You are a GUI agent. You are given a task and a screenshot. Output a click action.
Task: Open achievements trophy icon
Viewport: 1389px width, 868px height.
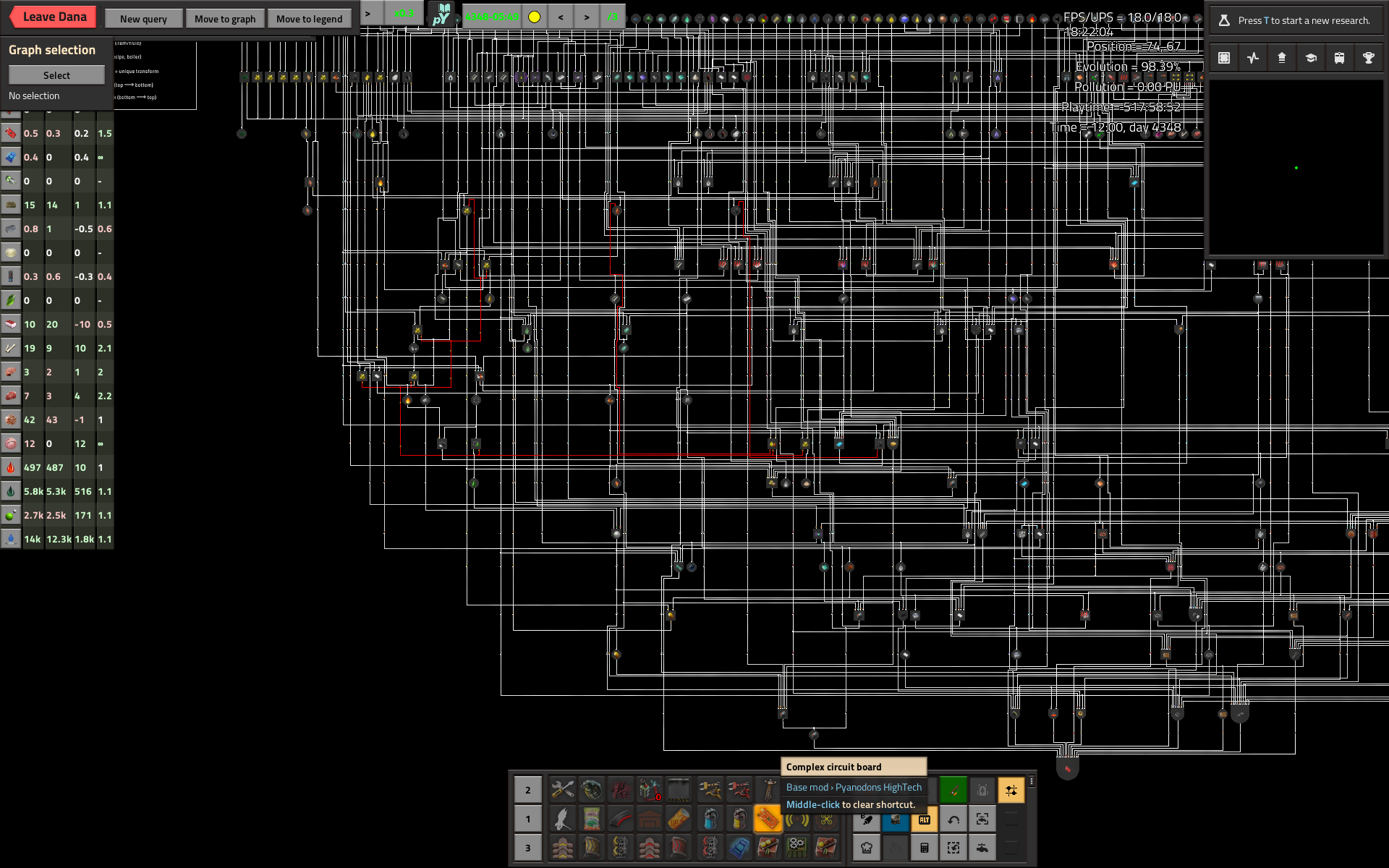[1369, 58]
